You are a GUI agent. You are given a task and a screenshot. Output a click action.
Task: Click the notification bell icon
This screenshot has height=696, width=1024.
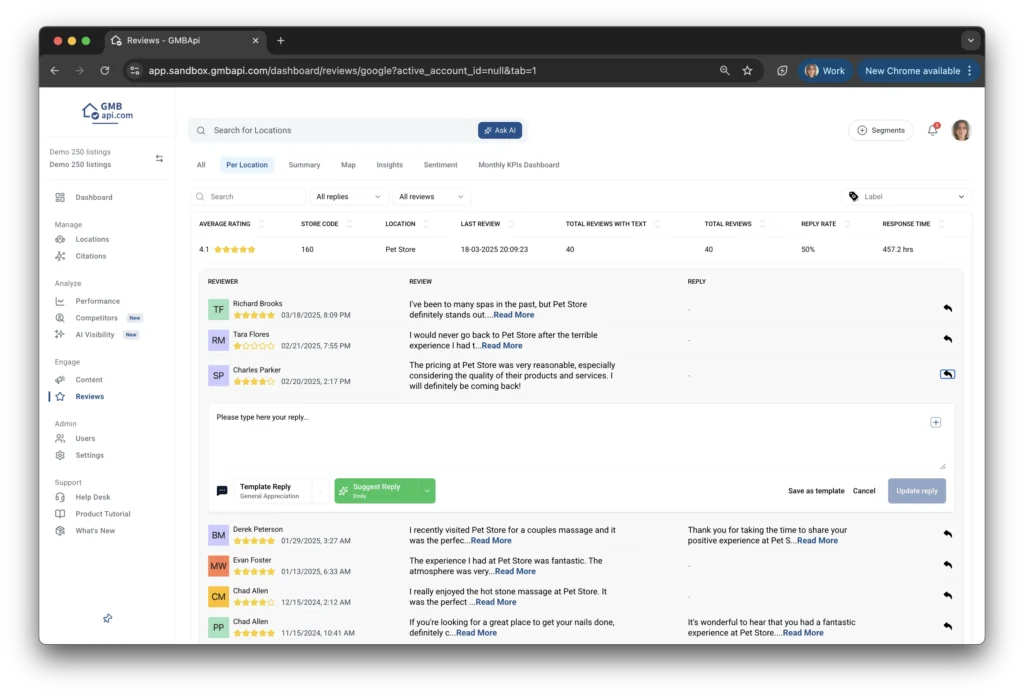click(933, 130)
